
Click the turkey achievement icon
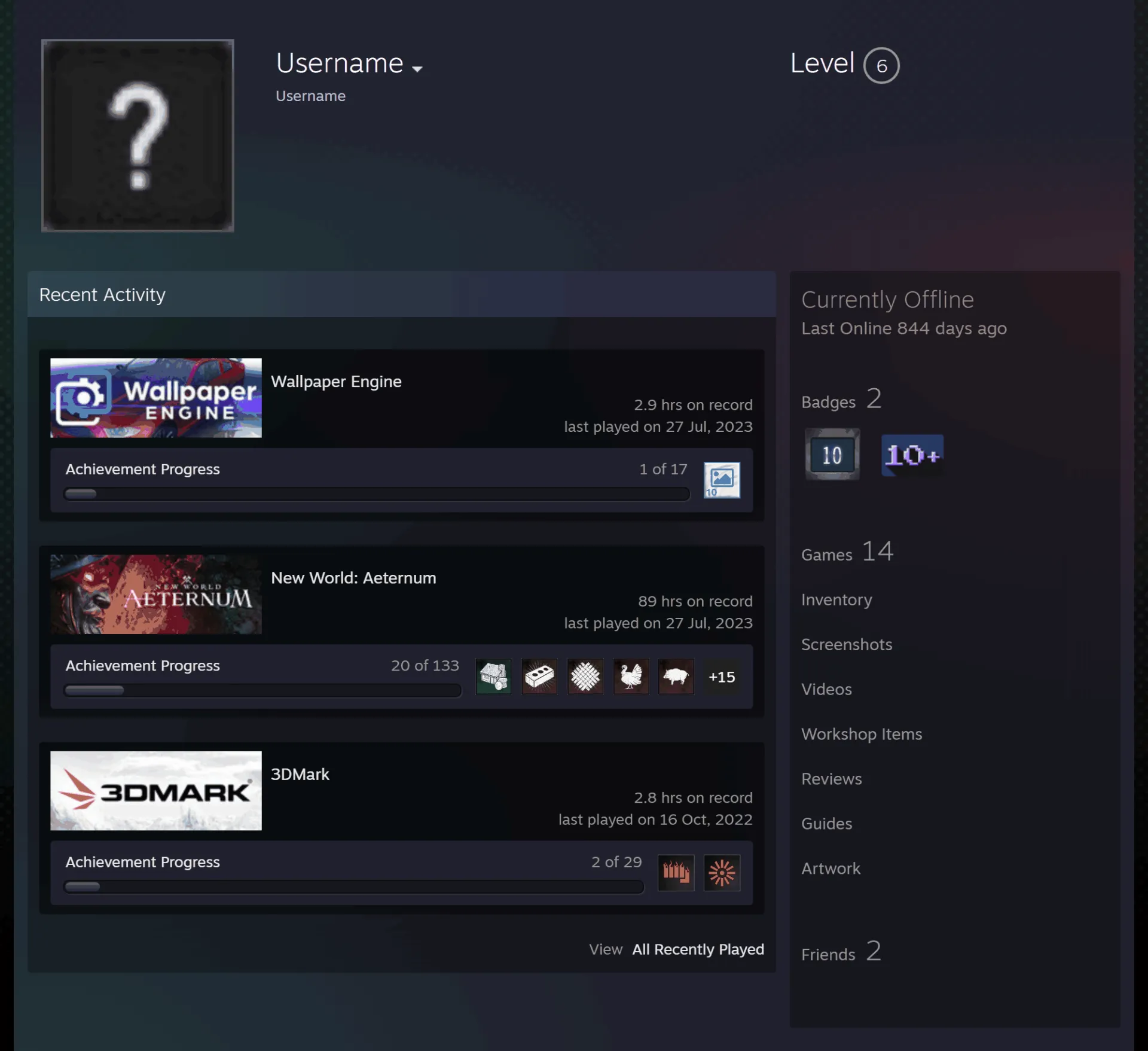coord(631,677)
